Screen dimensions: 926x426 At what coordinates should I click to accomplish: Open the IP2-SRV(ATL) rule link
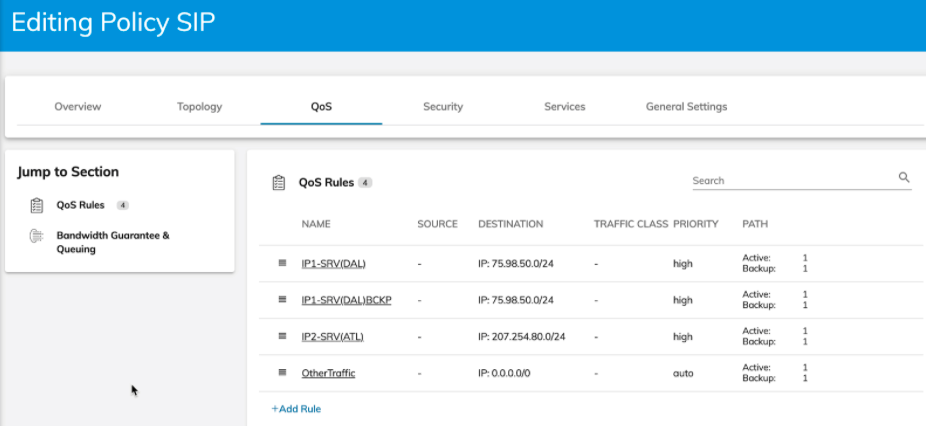pos(332,337)
